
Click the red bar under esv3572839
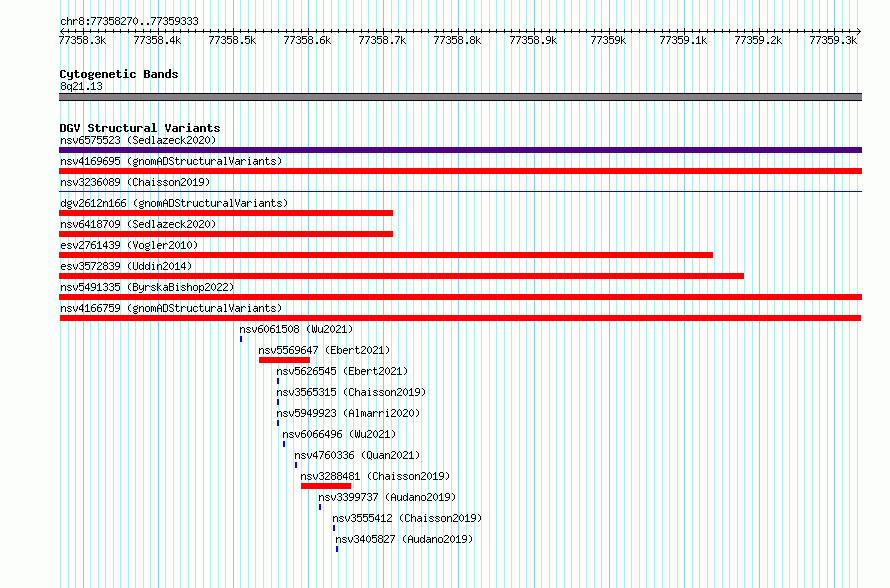401,276
